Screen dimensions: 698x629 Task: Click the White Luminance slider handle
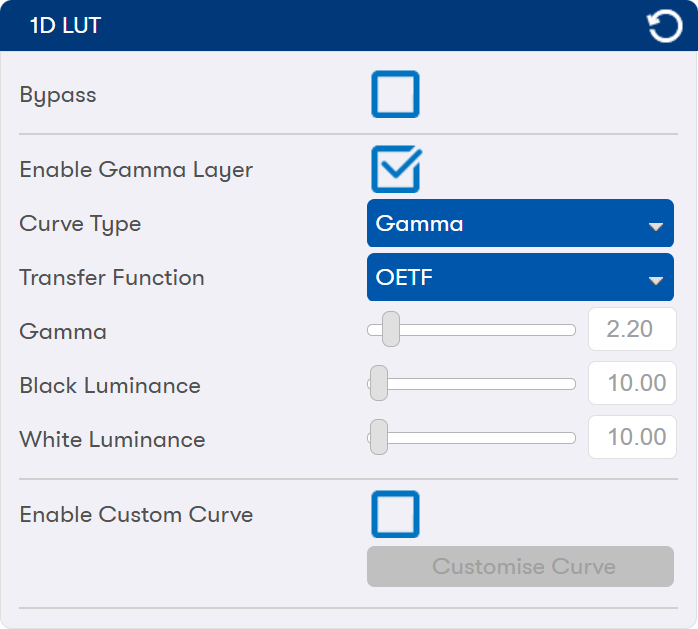(x=378, y=437)
